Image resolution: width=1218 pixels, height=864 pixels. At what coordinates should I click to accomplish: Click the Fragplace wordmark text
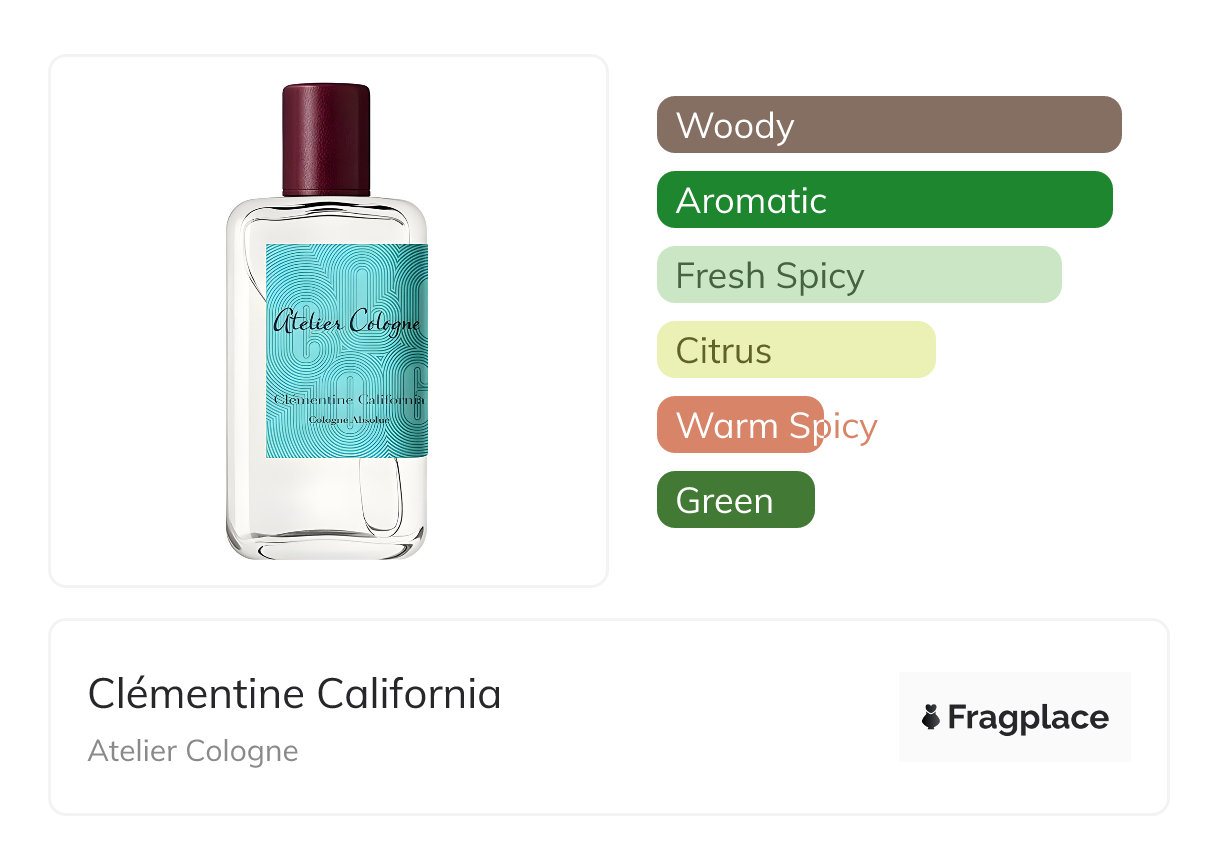coord(1028,718)
